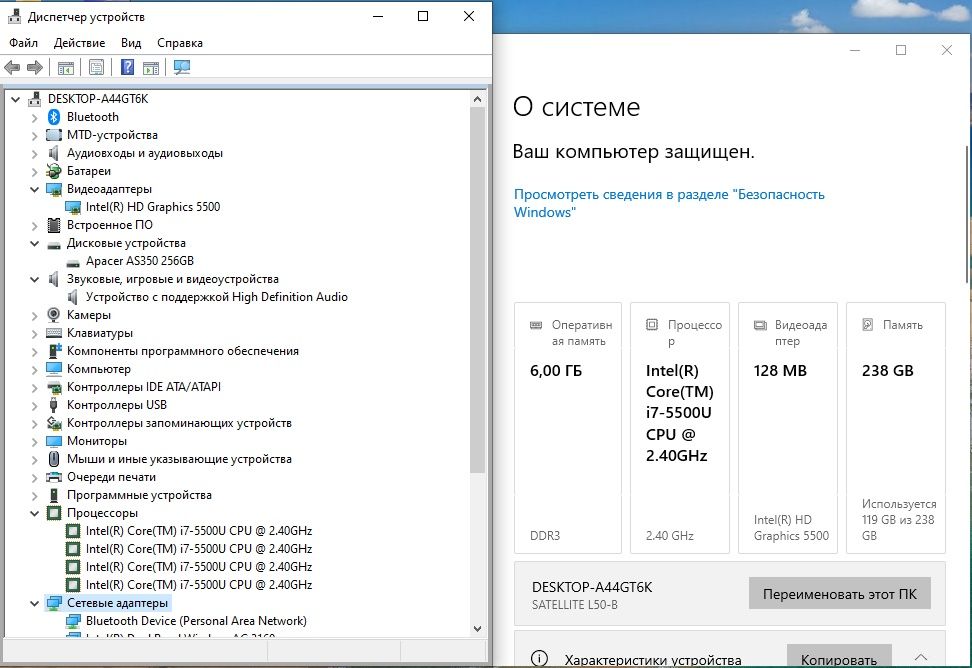Click the Мыши и иные указывающие устройства icon
Image resolution: width=972 pixels, height=668 pixels.
pyautogui.click(x=54, y=459)
